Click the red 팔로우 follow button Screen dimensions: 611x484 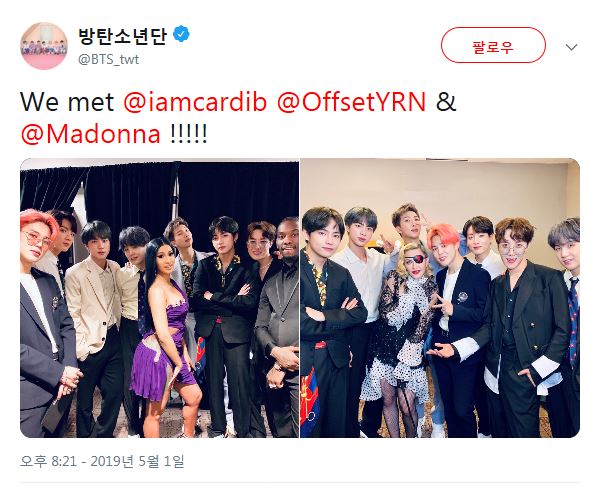493,45
